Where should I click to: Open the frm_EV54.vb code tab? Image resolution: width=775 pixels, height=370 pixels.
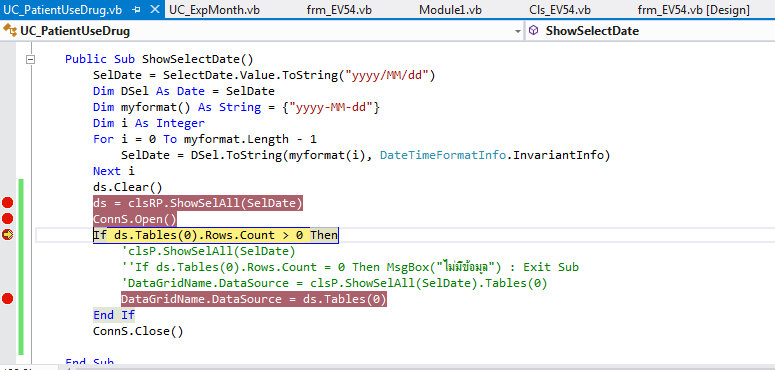(339, 10)
